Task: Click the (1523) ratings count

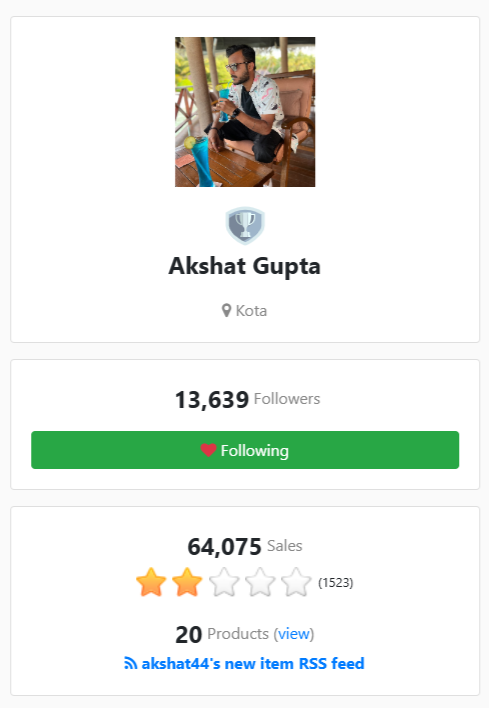Action: pyautogui.click(x=335, y=582)
